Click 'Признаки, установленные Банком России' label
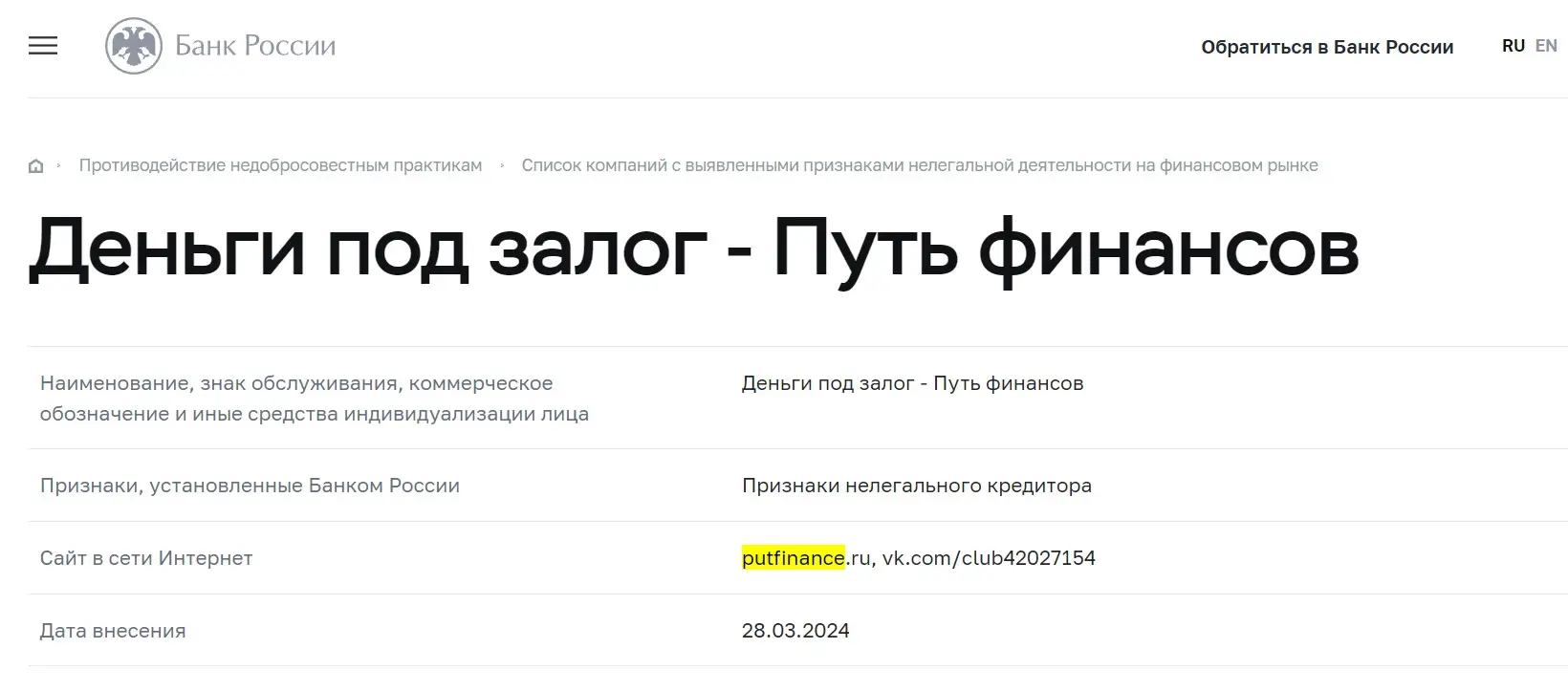Viewport: 1568px width, 692px height. (250, 486)
